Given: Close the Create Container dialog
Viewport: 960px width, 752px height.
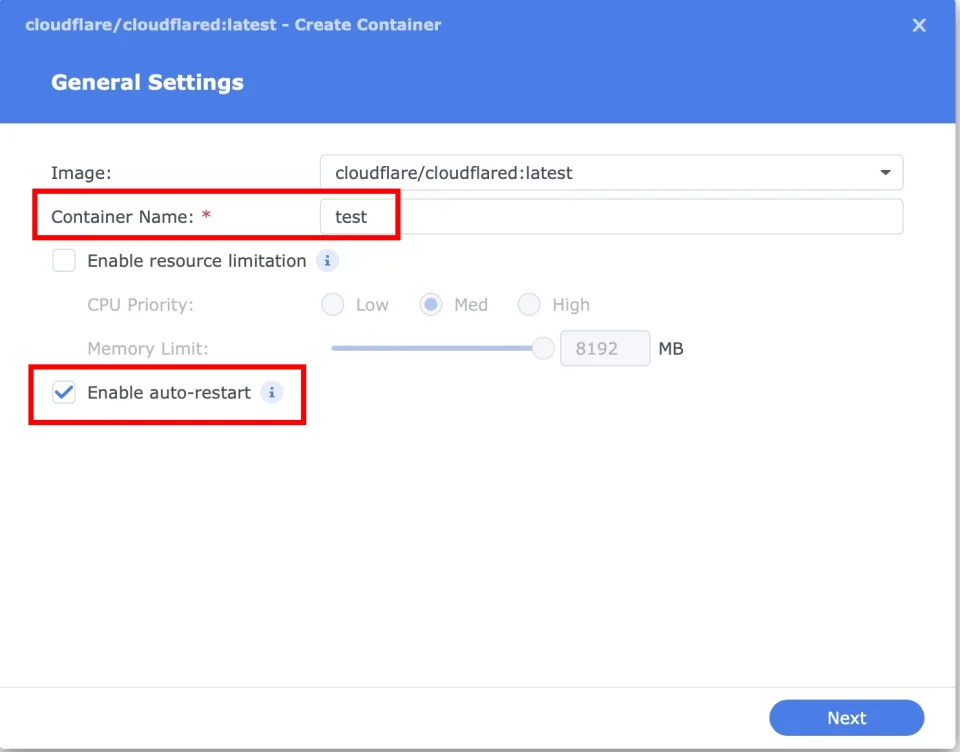Looking at the screenshot, I should pos(918,25).
